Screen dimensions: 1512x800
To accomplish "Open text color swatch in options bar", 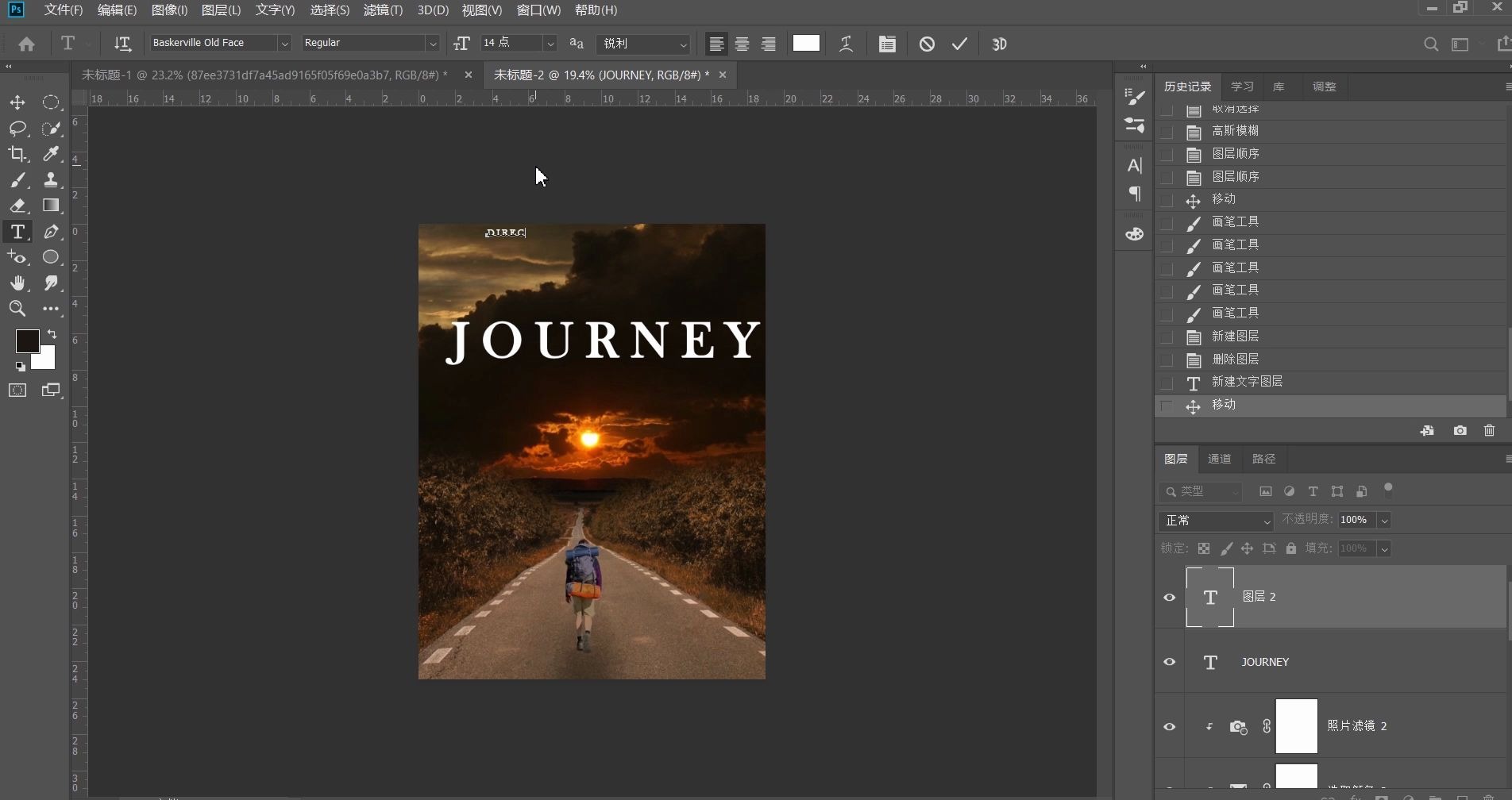I will coord(806,44).
